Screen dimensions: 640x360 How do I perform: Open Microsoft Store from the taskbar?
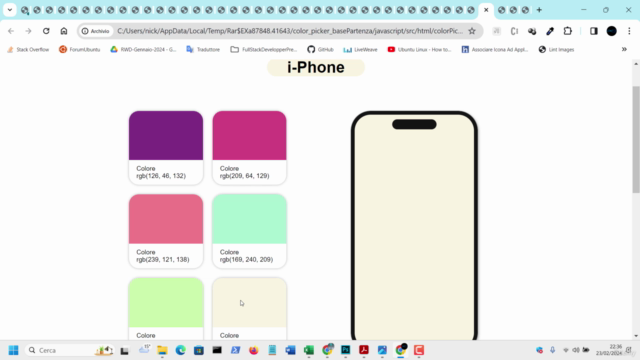(199, 350)
